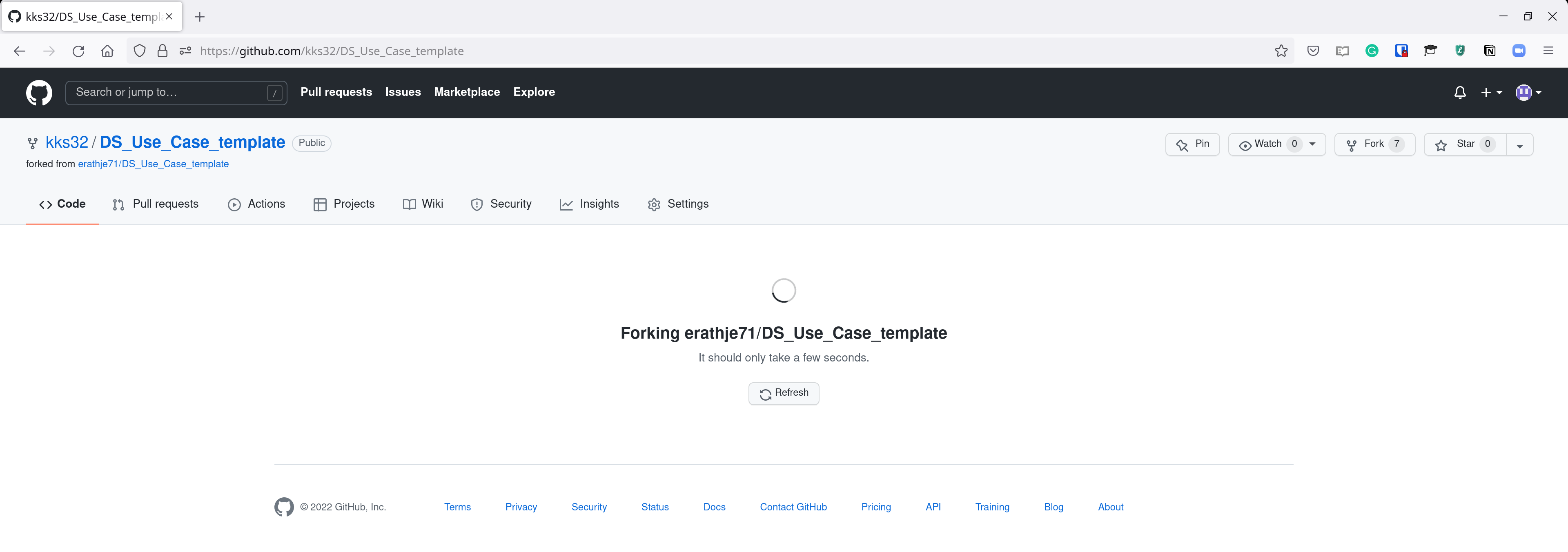Open the notifications bell
1568x552 pixels.
point(1460,92)
